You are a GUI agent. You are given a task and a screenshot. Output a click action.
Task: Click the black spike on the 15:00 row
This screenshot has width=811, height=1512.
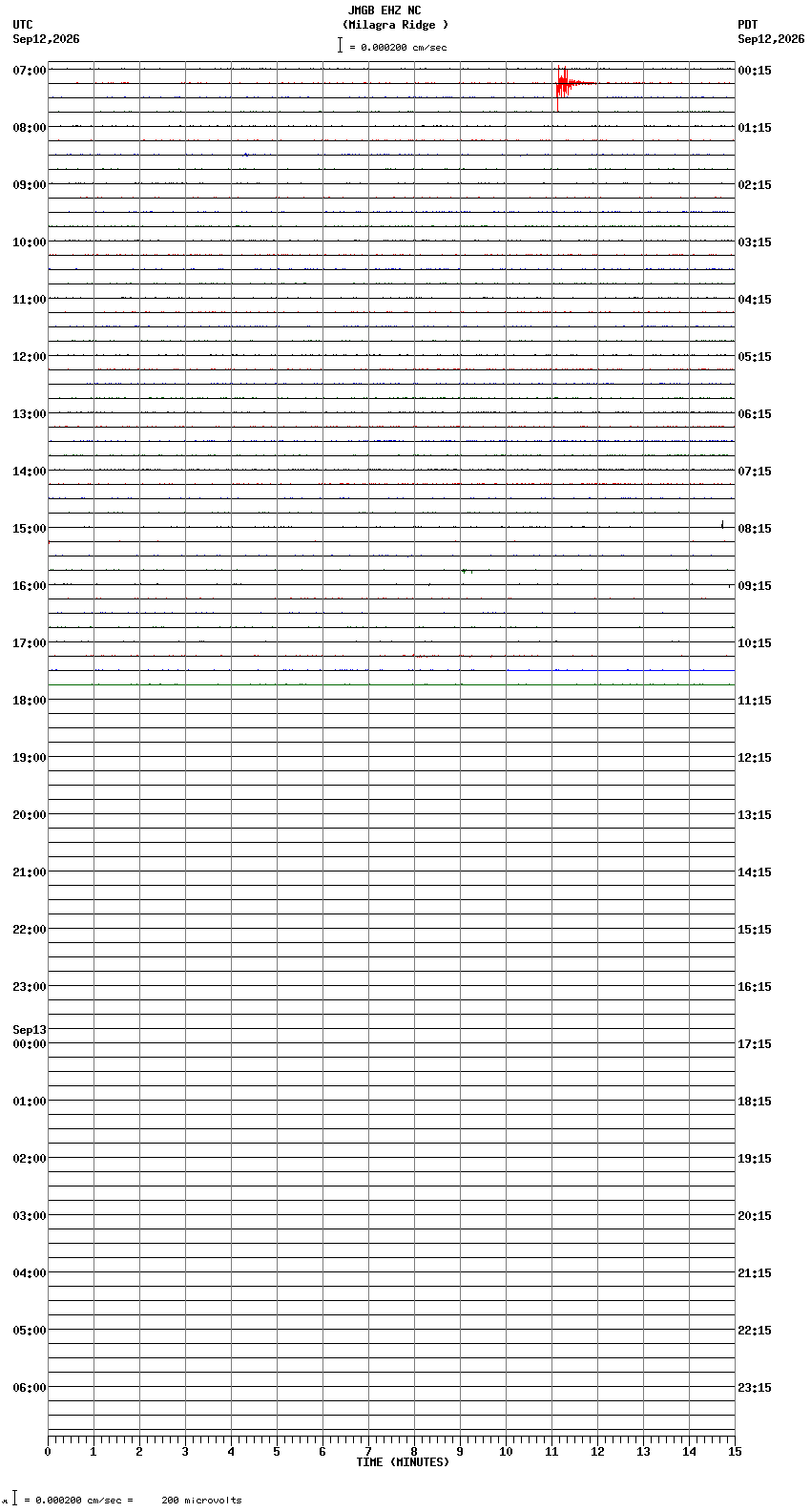click(722, 523)
